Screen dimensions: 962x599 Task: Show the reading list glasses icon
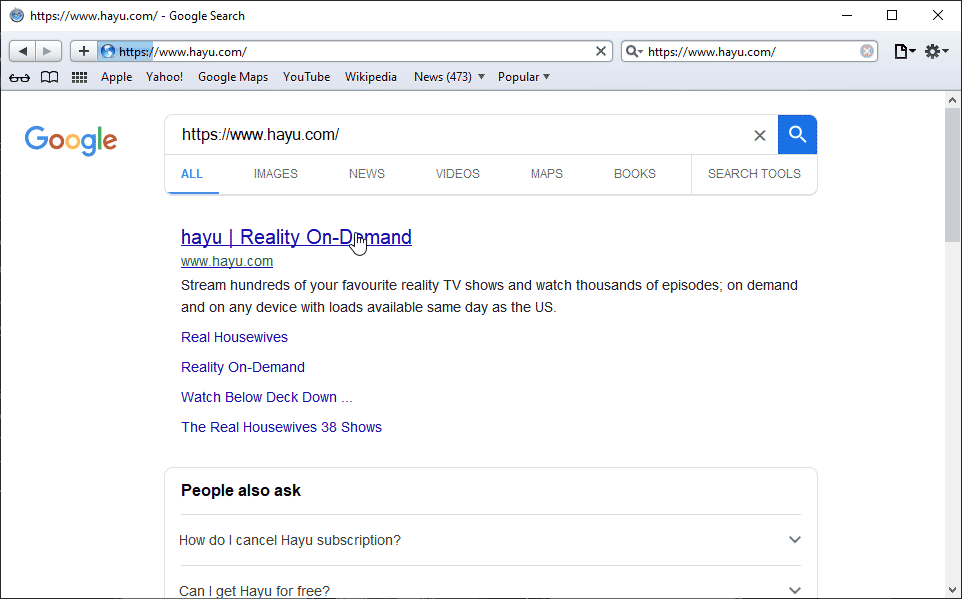tap(19, 77)
